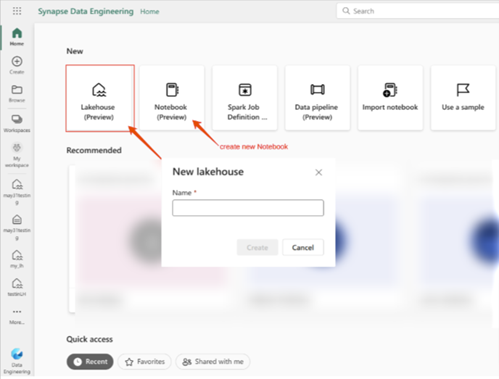Open the app launcher grid icon
The image size is (499, 379).
click(17, 11)
